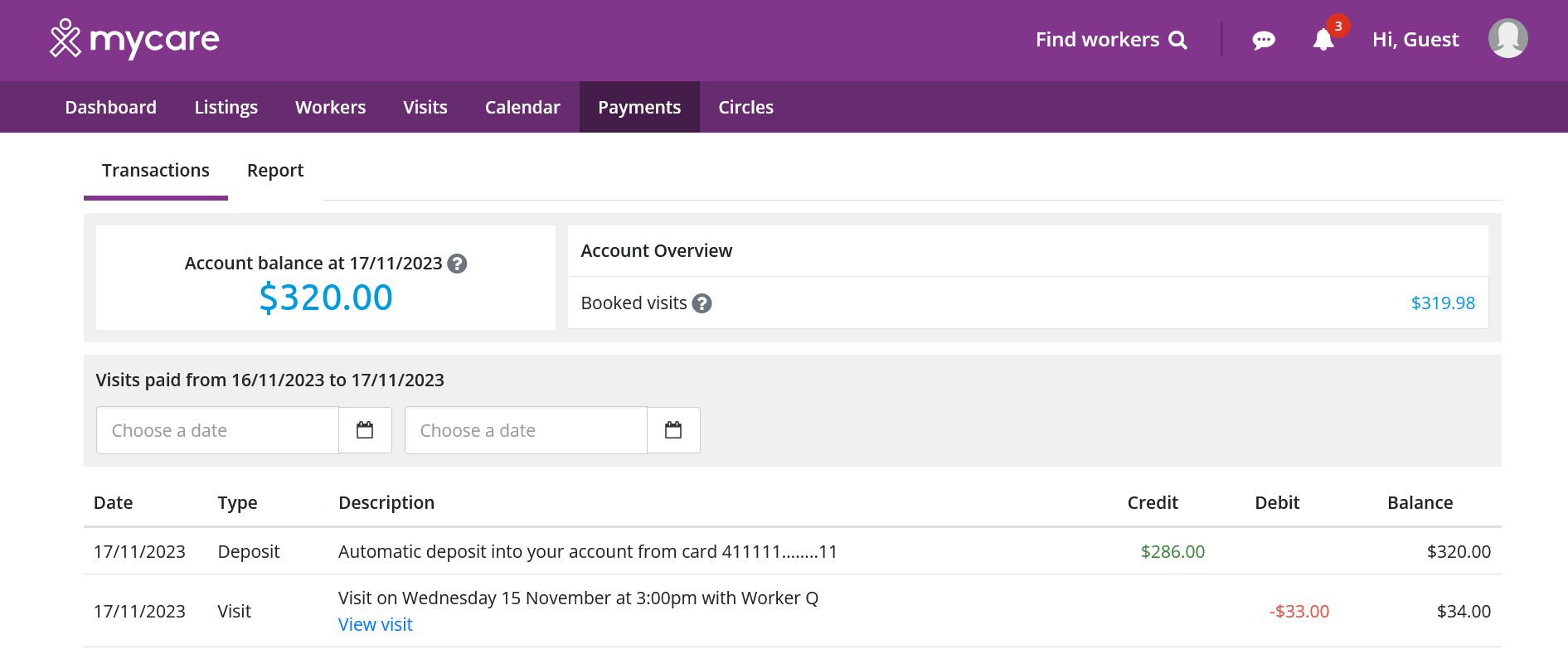Click the Balance column header
This screenshot has width=1568, height=649.
point(1420,503)
